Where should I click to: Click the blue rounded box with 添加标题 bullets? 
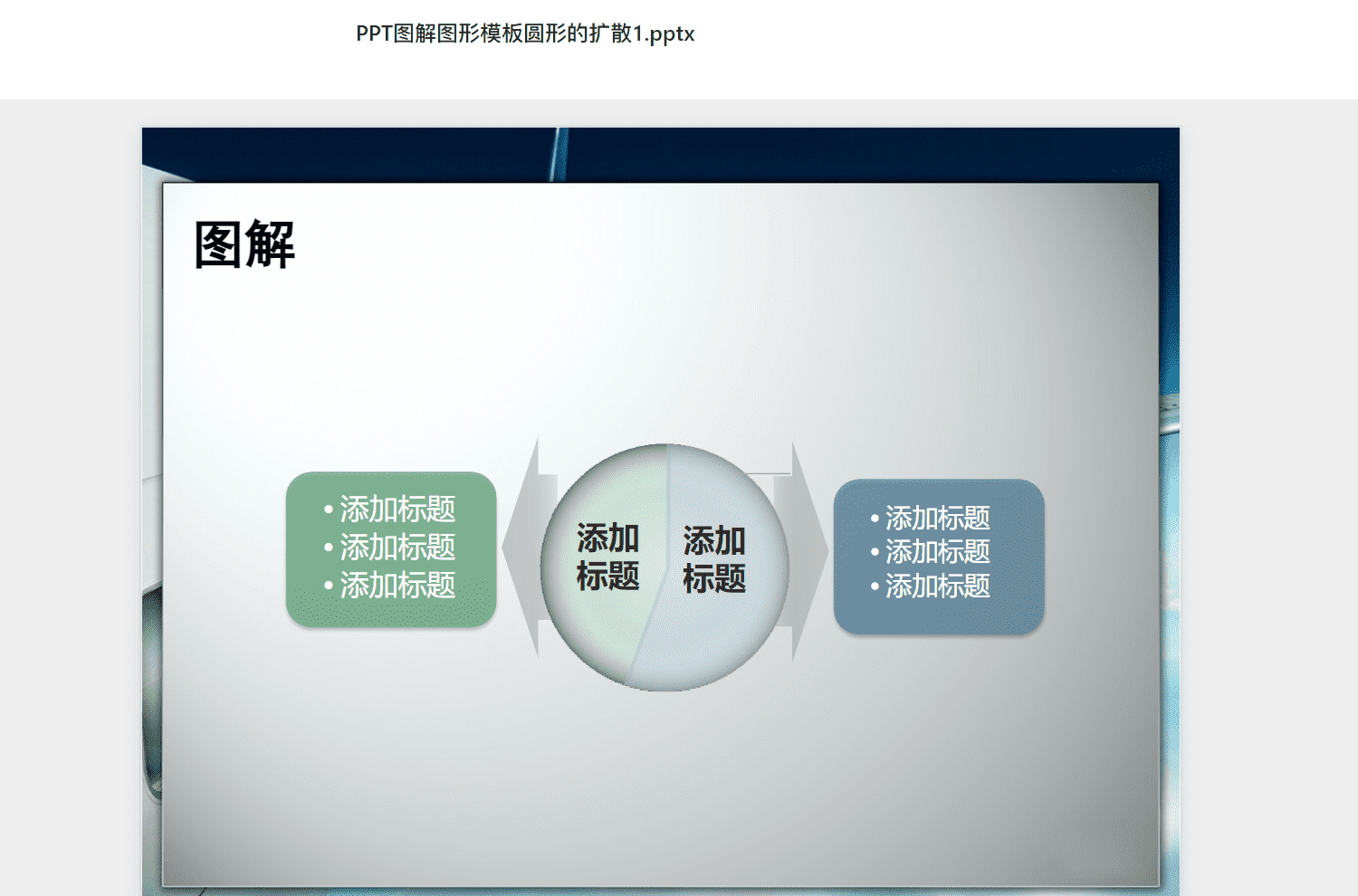(x=939, y=556)
